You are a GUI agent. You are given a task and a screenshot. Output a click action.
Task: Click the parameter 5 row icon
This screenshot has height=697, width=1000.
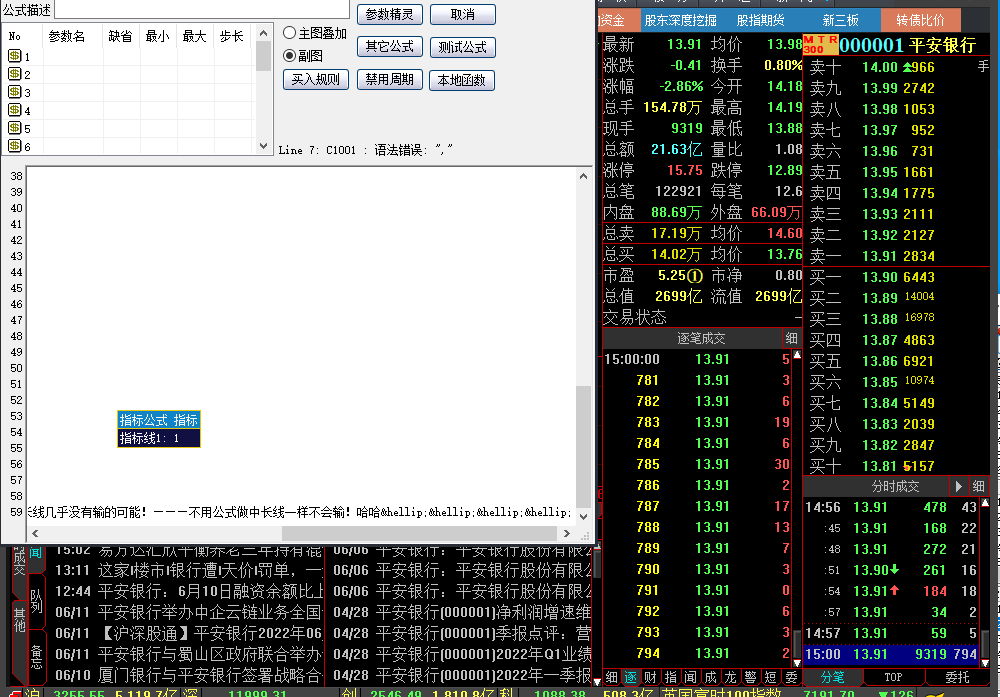(x=15, y=128)
